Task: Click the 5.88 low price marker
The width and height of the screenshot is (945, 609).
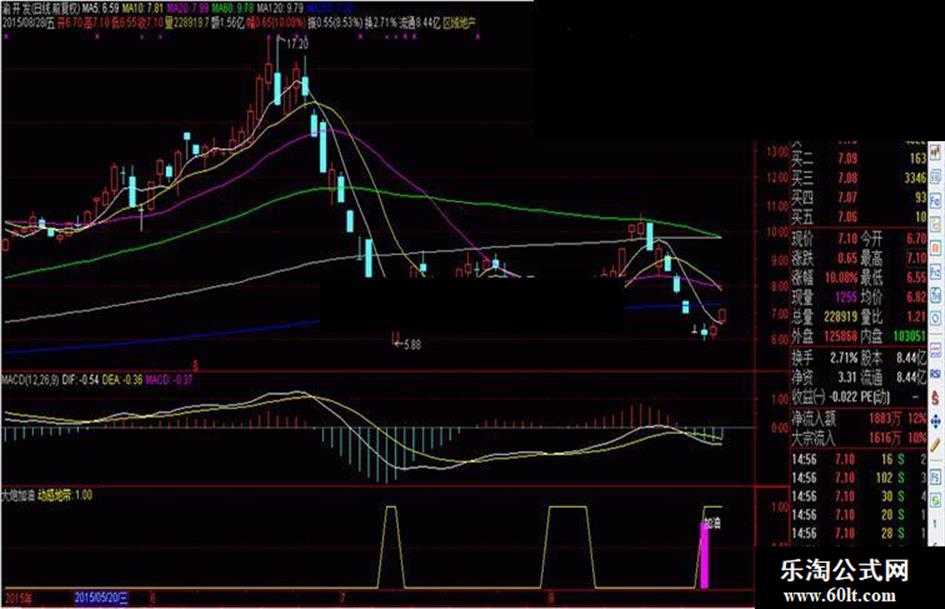Action: click(x=412, y=345)
